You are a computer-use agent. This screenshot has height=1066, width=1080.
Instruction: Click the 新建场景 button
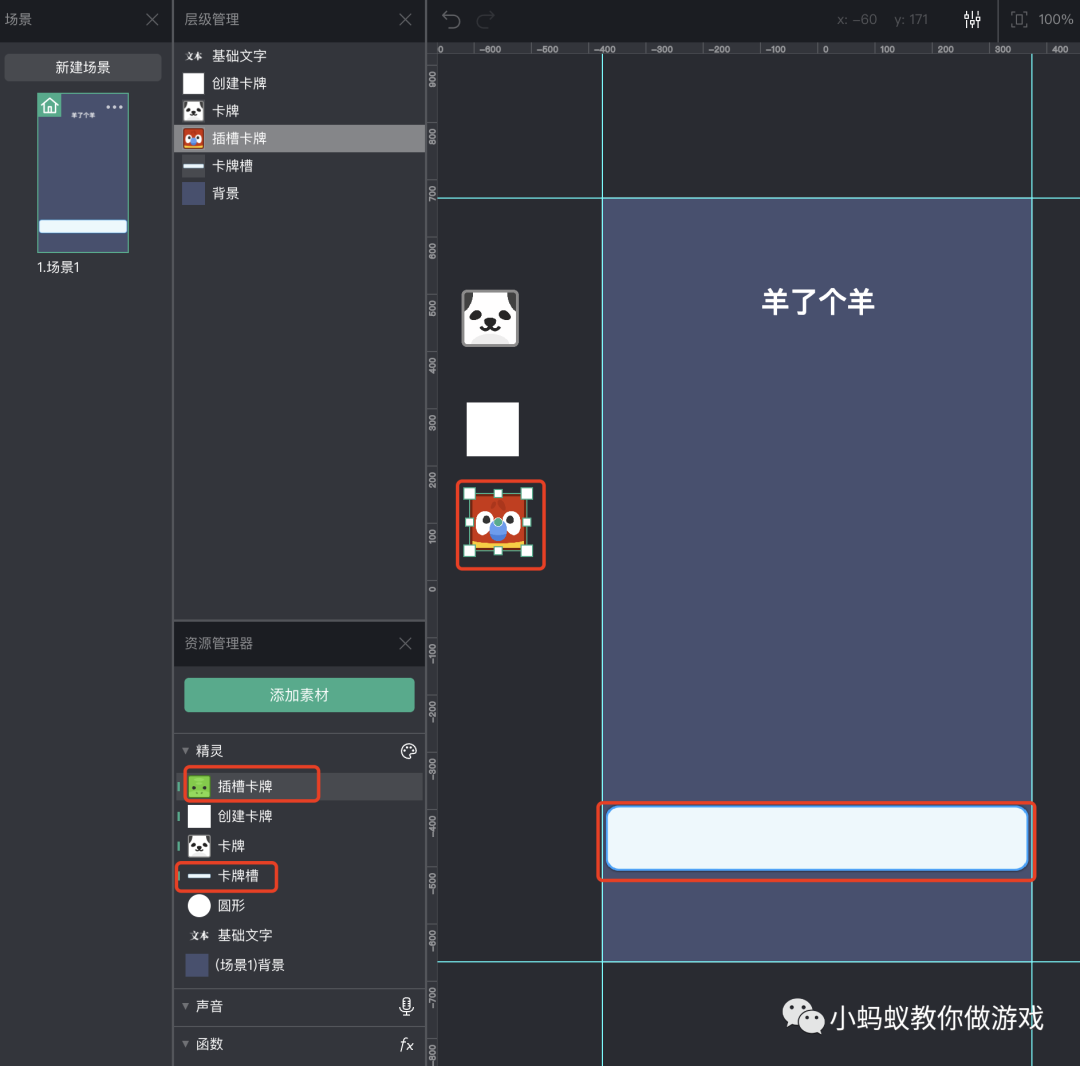point(83,67)
